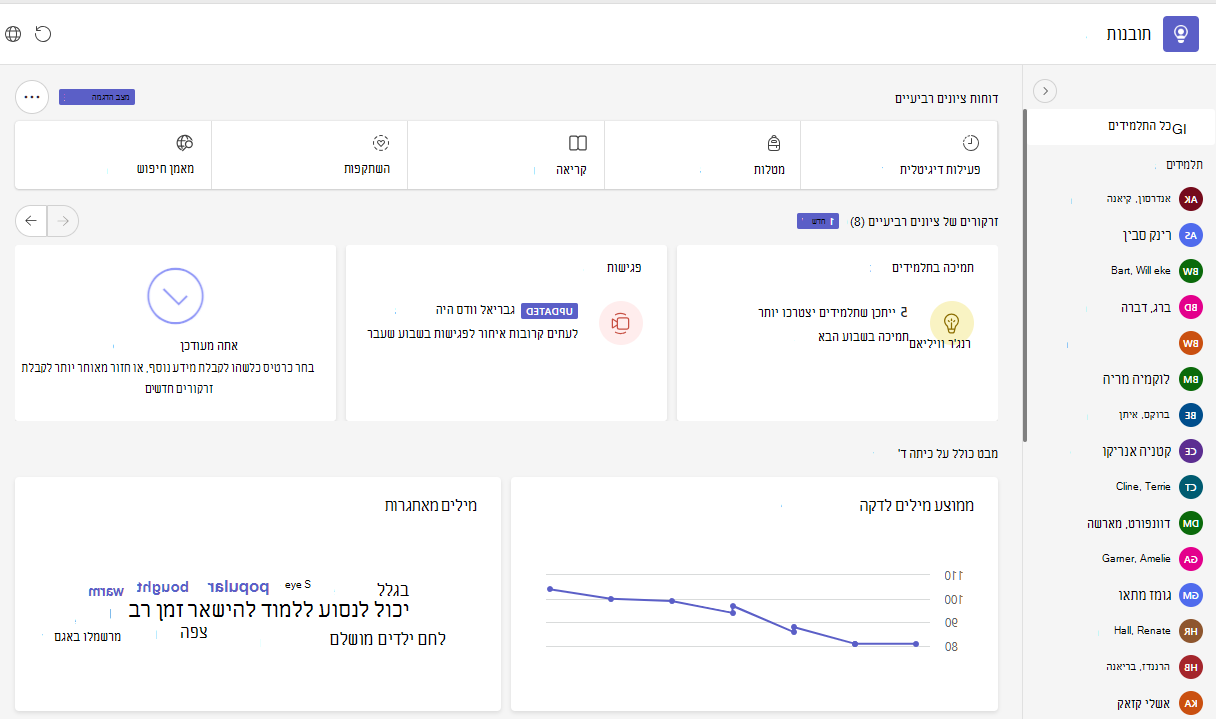Open the Digital Activity tab
The height and width of the screenshot is (719, 1216).
900,155
